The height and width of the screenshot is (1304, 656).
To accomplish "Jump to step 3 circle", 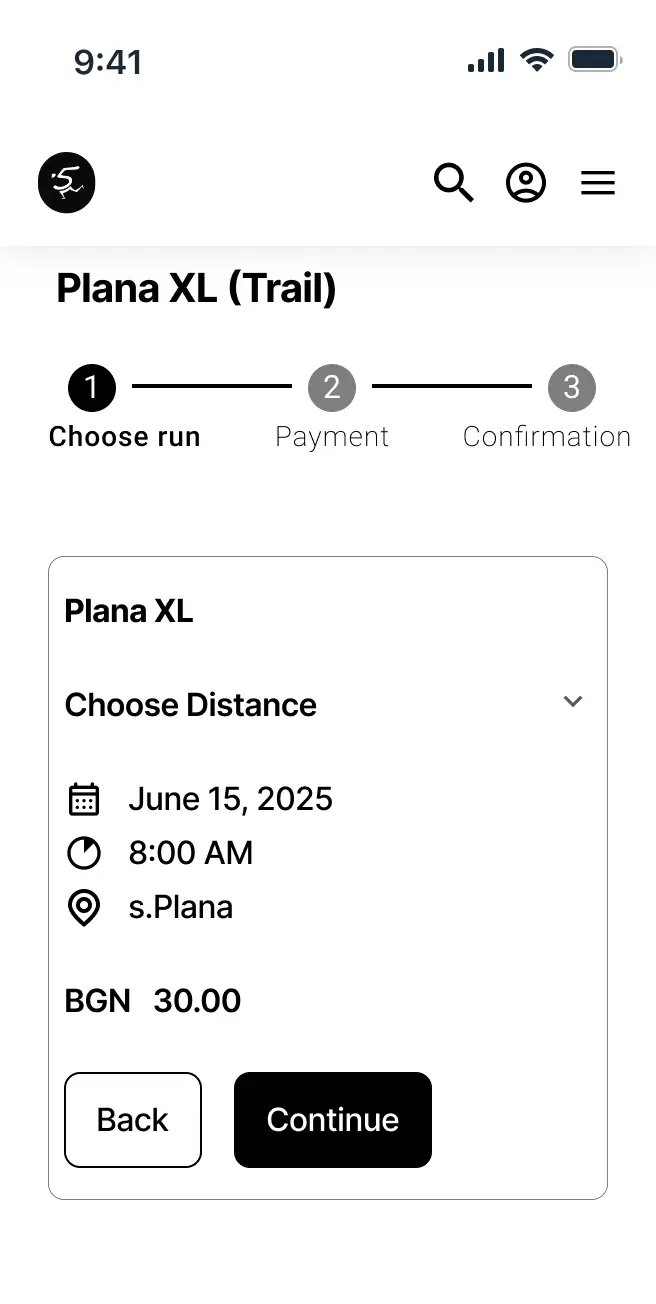I will click(572, 387).
